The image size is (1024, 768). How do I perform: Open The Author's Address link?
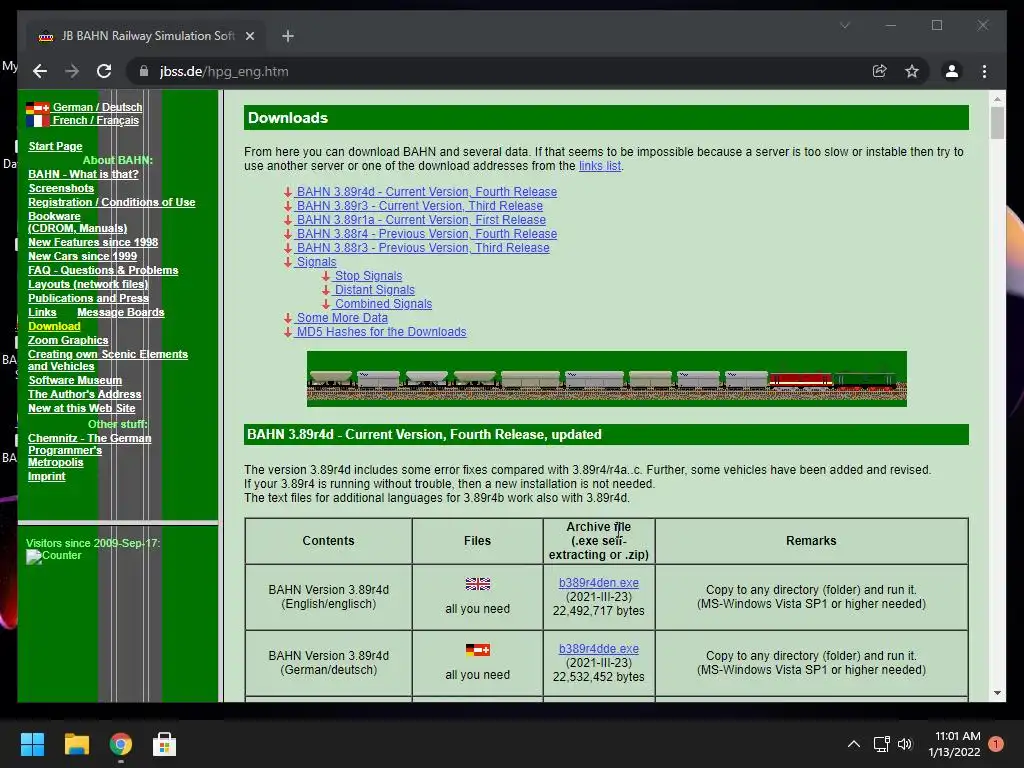point(84,394)
